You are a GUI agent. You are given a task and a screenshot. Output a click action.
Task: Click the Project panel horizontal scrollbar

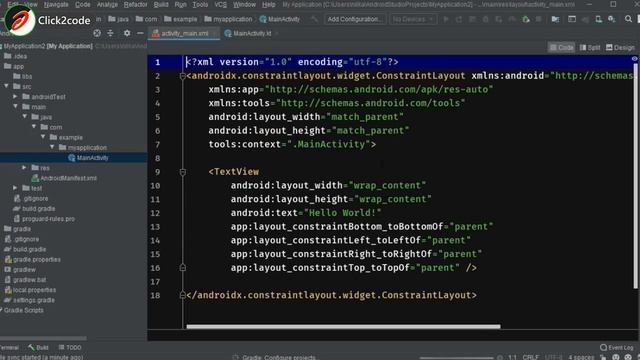click(43, 338)
